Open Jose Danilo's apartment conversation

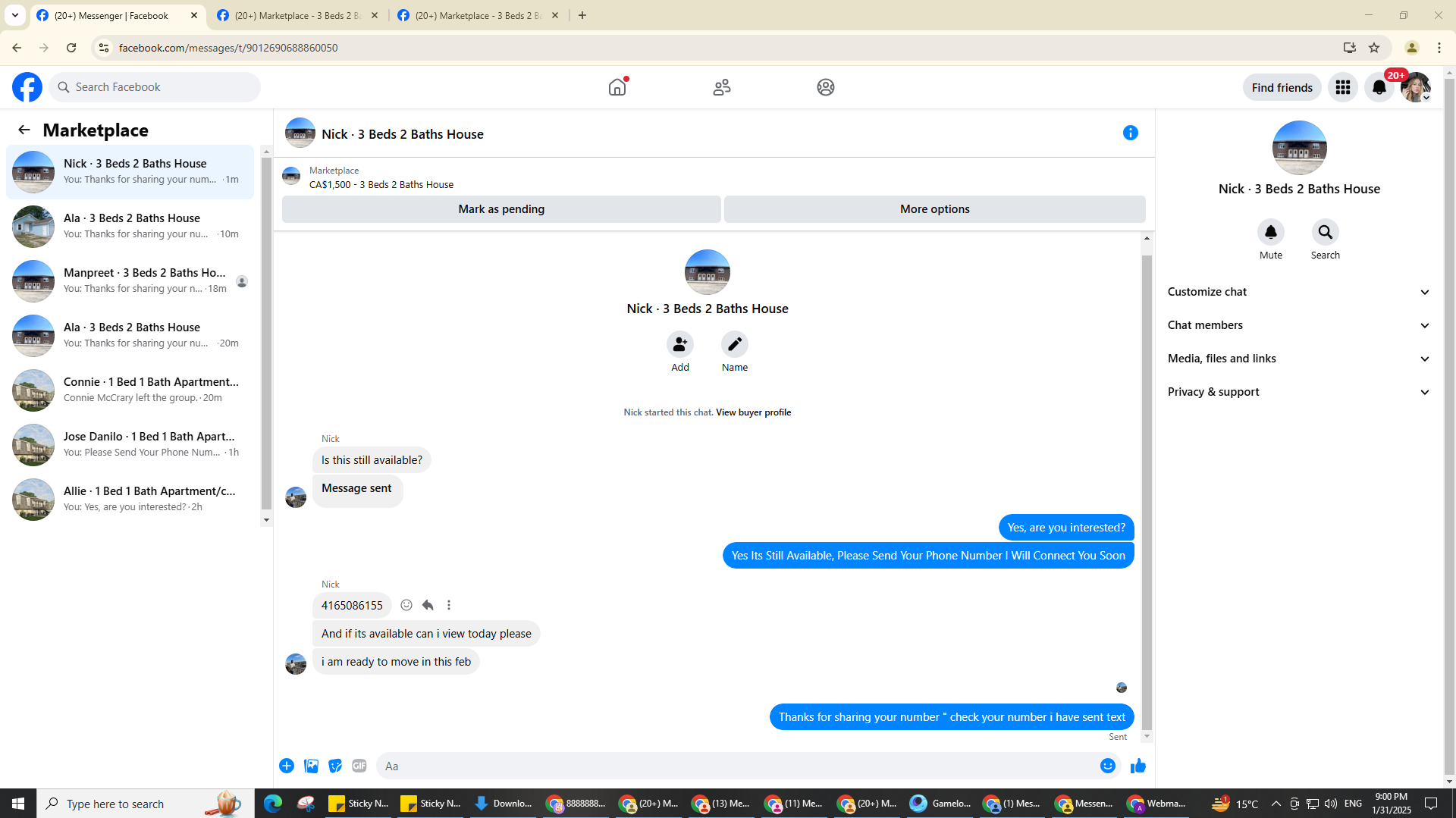point(130,445)
